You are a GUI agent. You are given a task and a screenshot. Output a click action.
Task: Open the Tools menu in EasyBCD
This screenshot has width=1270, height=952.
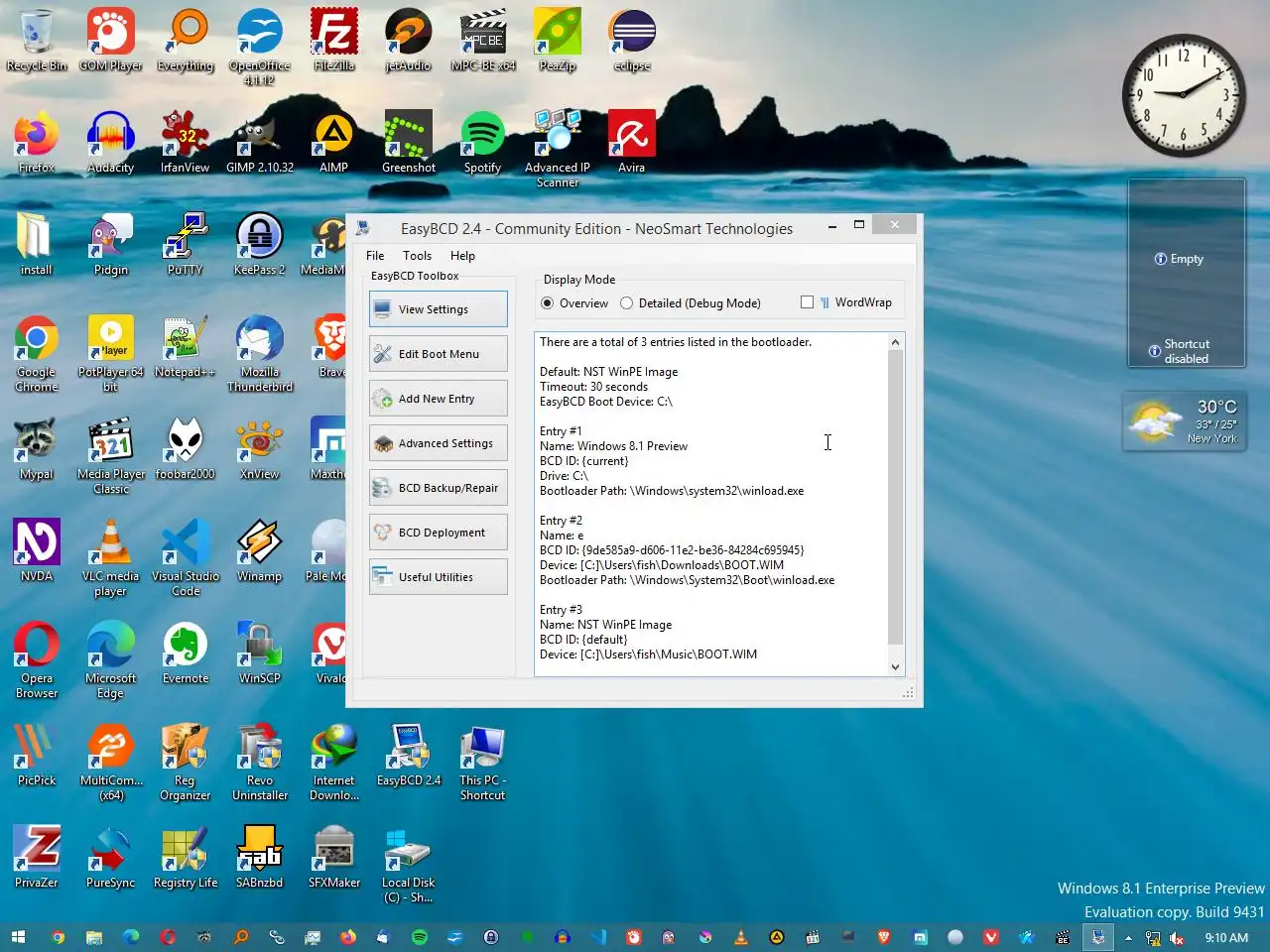(x=417, y=256)
